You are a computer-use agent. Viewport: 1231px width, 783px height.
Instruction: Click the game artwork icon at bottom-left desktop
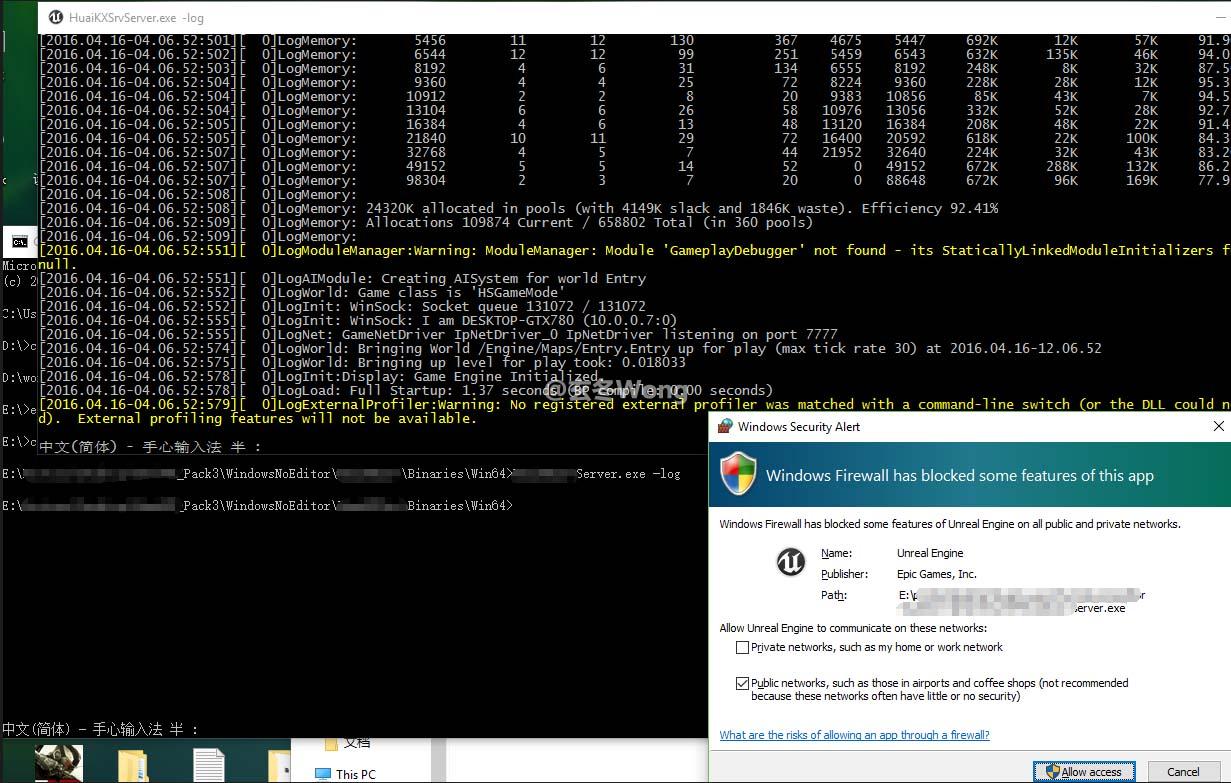58,763
